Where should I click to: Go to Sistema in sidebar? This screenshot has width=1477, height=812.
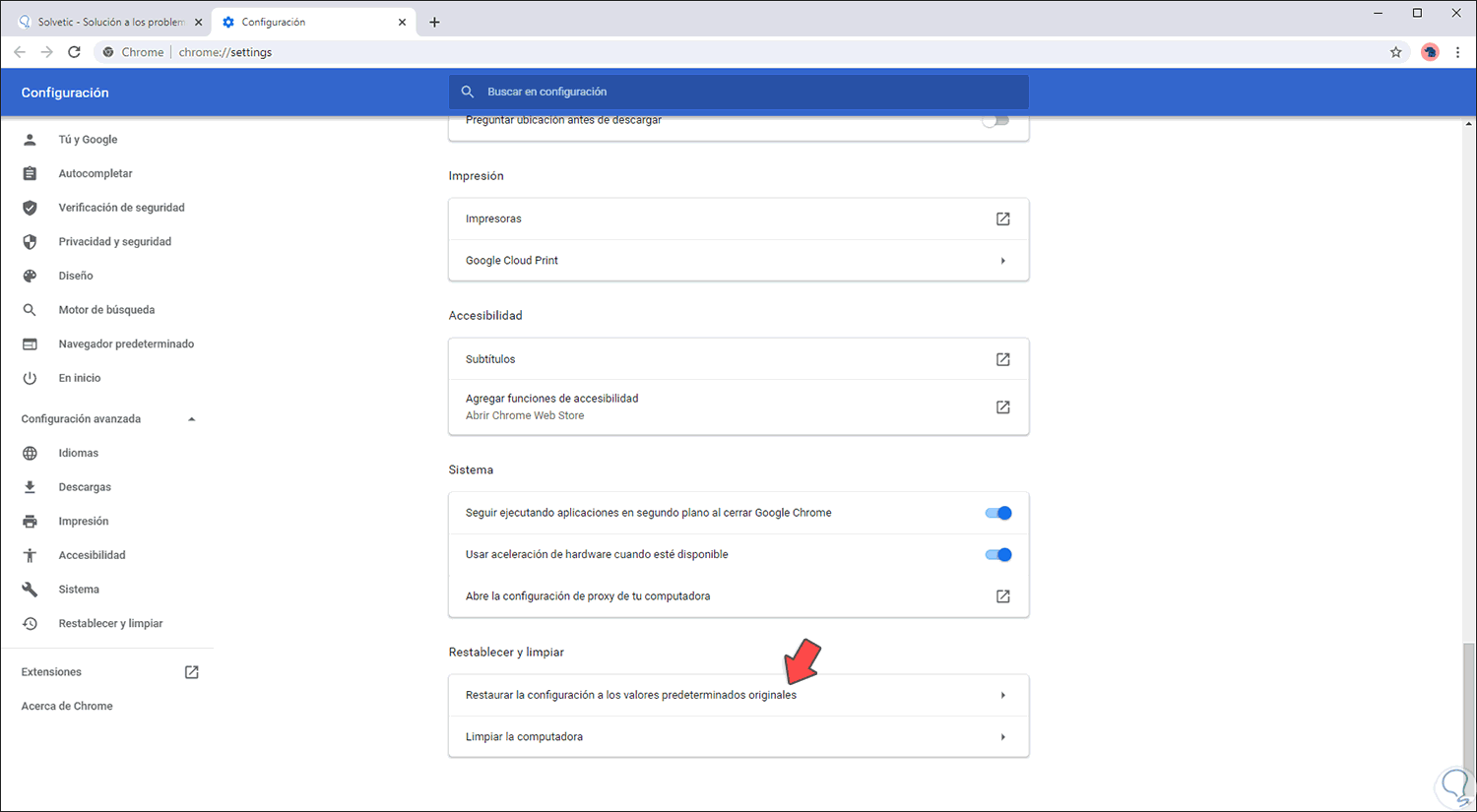79,590
